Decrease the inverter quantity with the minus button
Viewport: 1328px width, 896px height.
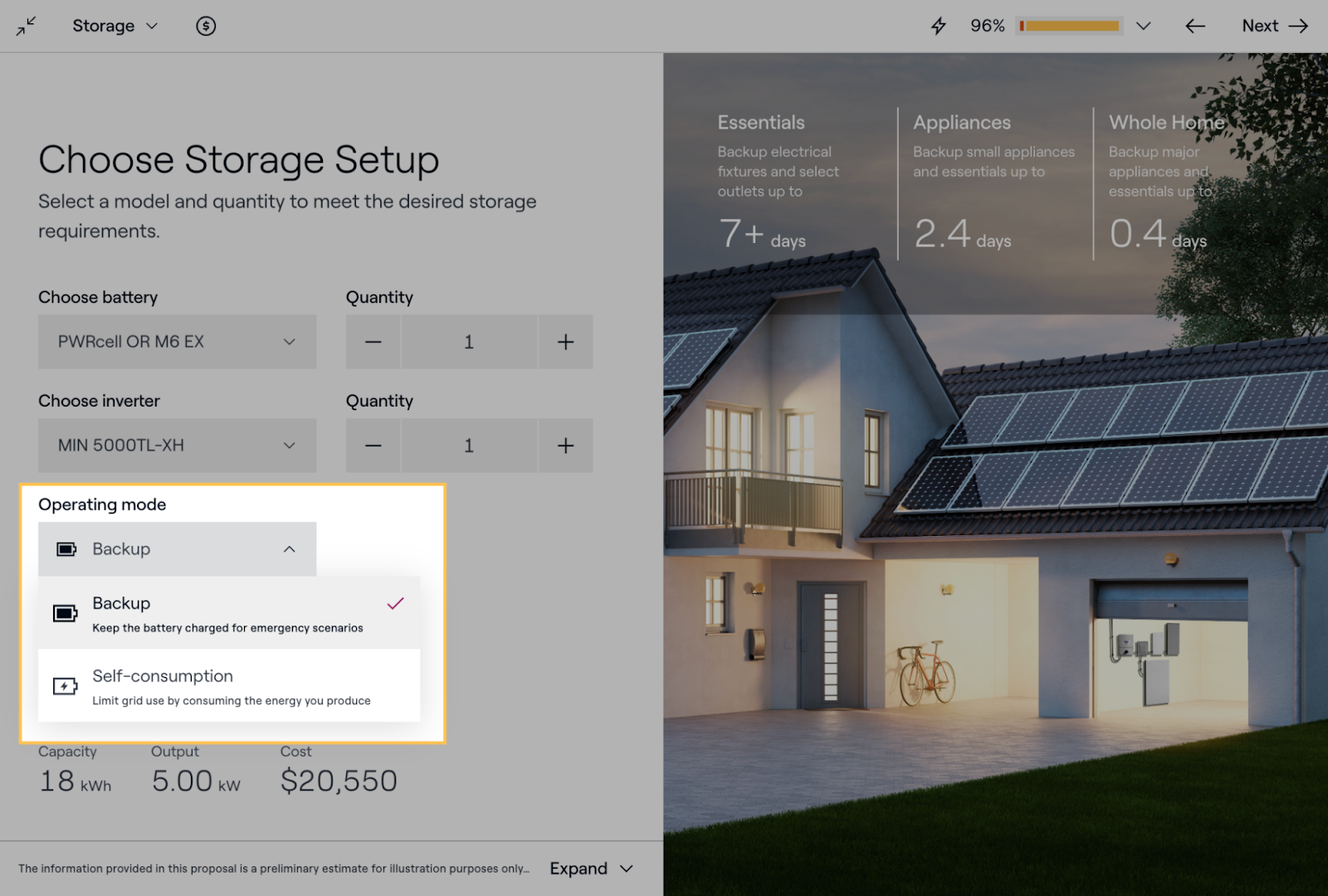click(373, 445)
